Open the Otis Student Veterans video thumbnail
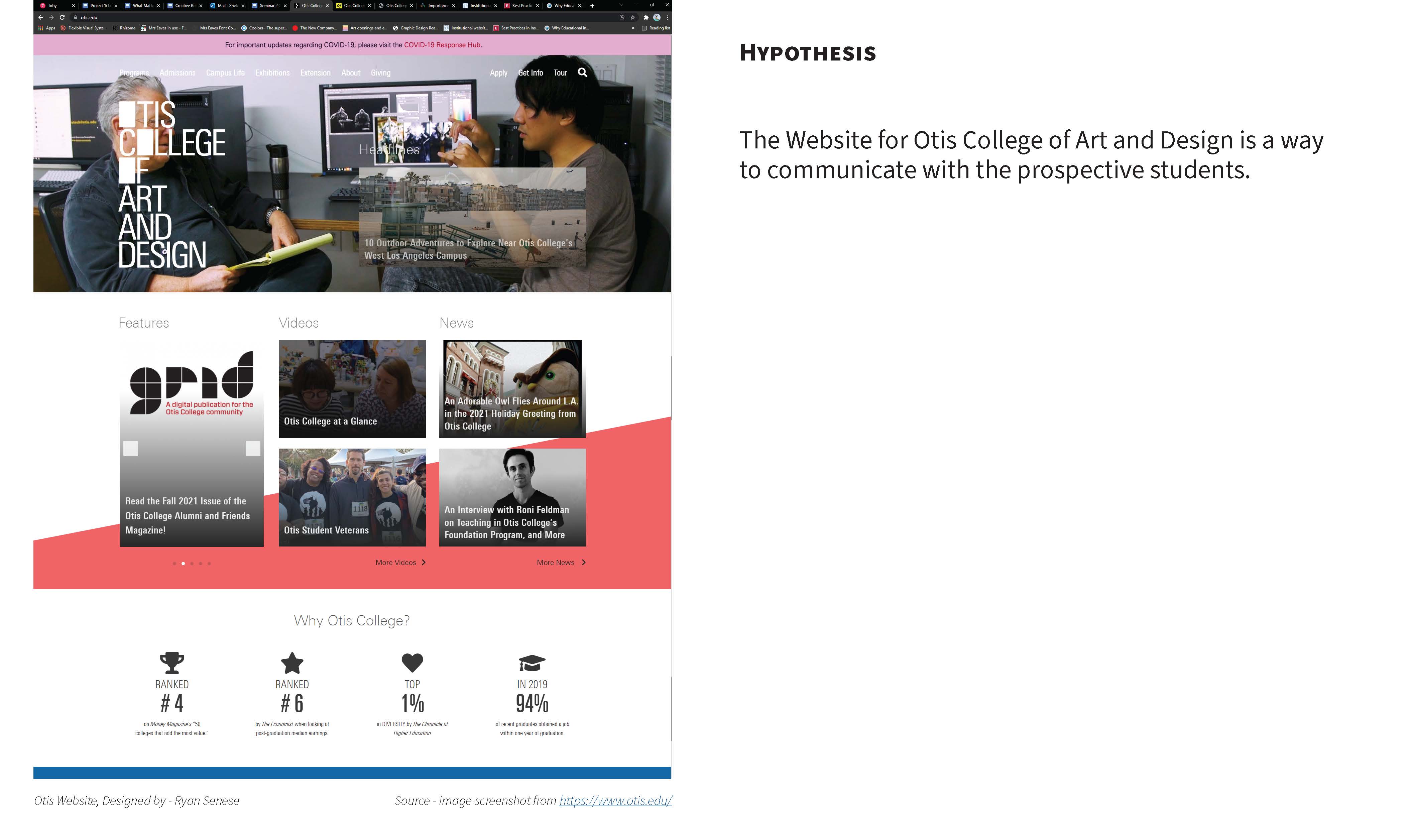The height and width of the screenshot is (840, 1411). [x=351, y=497]
